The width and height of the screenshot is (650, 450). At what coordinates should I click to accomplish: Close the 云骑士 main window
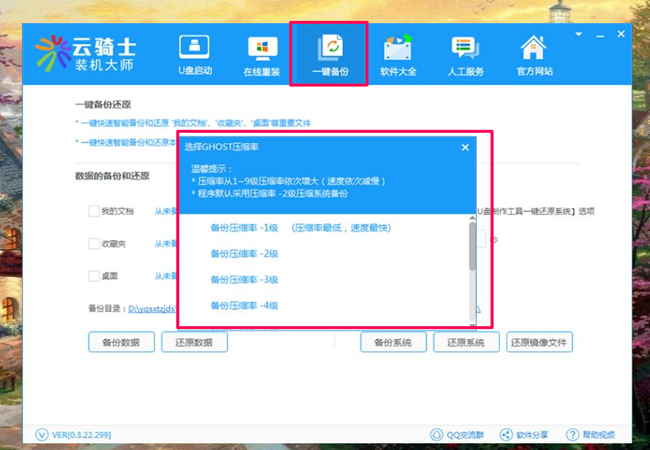tap(621, 34)
